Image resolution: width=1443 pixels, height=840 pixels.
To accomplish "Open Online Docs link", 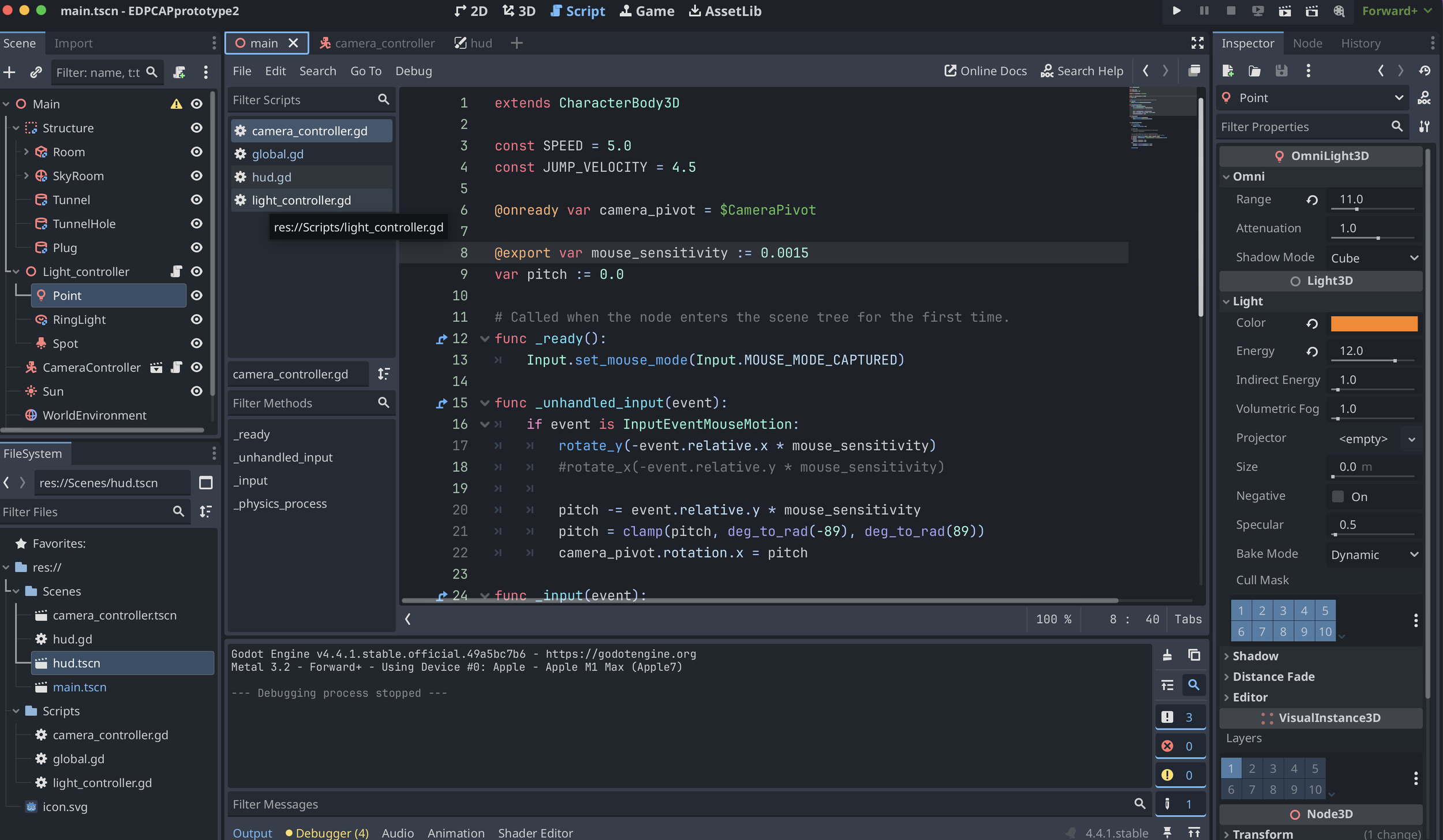I will tap(985, 71).
